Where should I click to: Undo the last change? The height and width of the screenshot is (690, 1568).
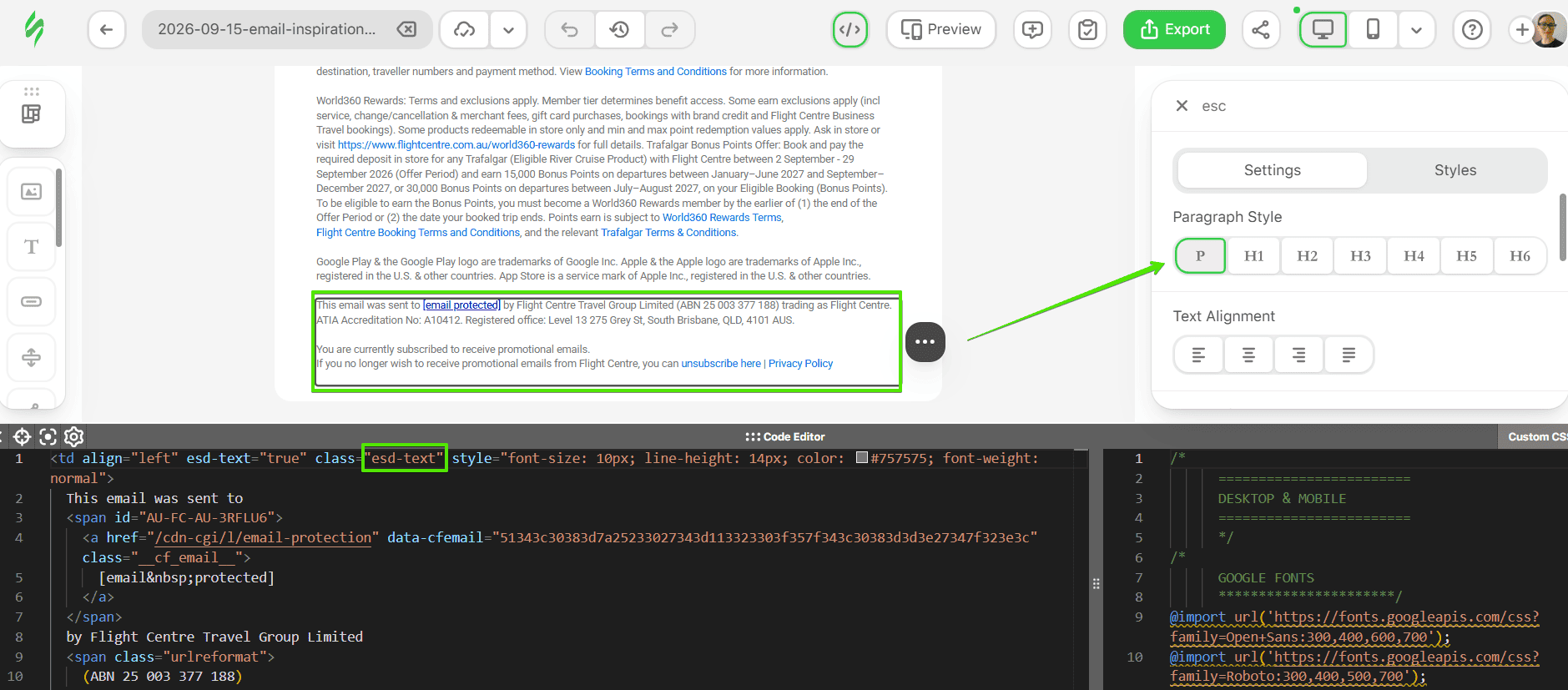[x=569, y=30]
